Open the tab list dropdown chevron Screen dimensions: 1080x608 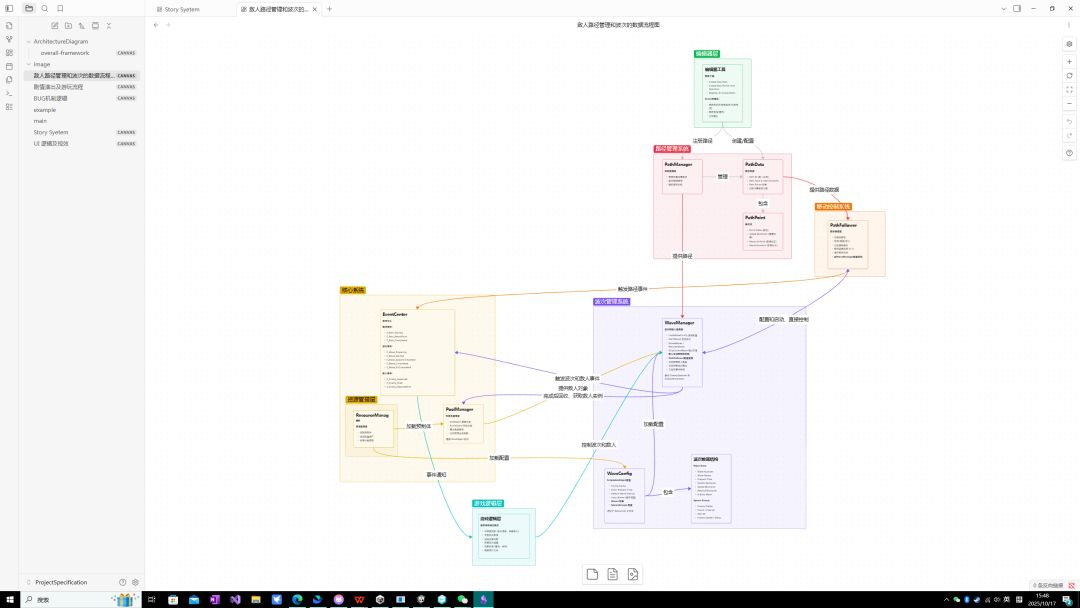tap(1004, 9)
